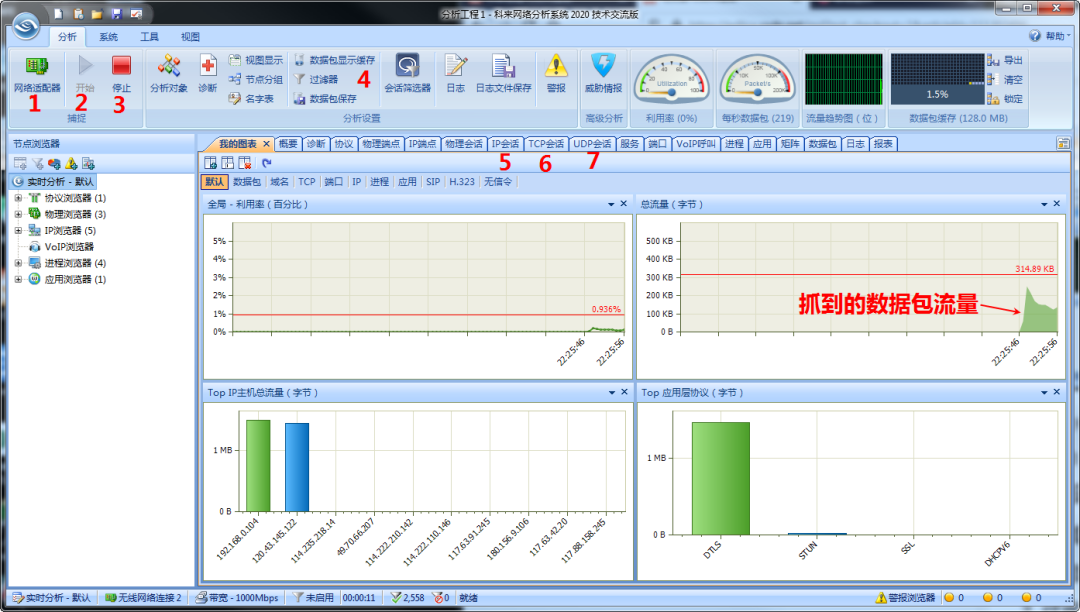The height and width of the screenshot is (612, 1080).
Task: Open the 系统 ribbon tab
Action: coord(108,36)
